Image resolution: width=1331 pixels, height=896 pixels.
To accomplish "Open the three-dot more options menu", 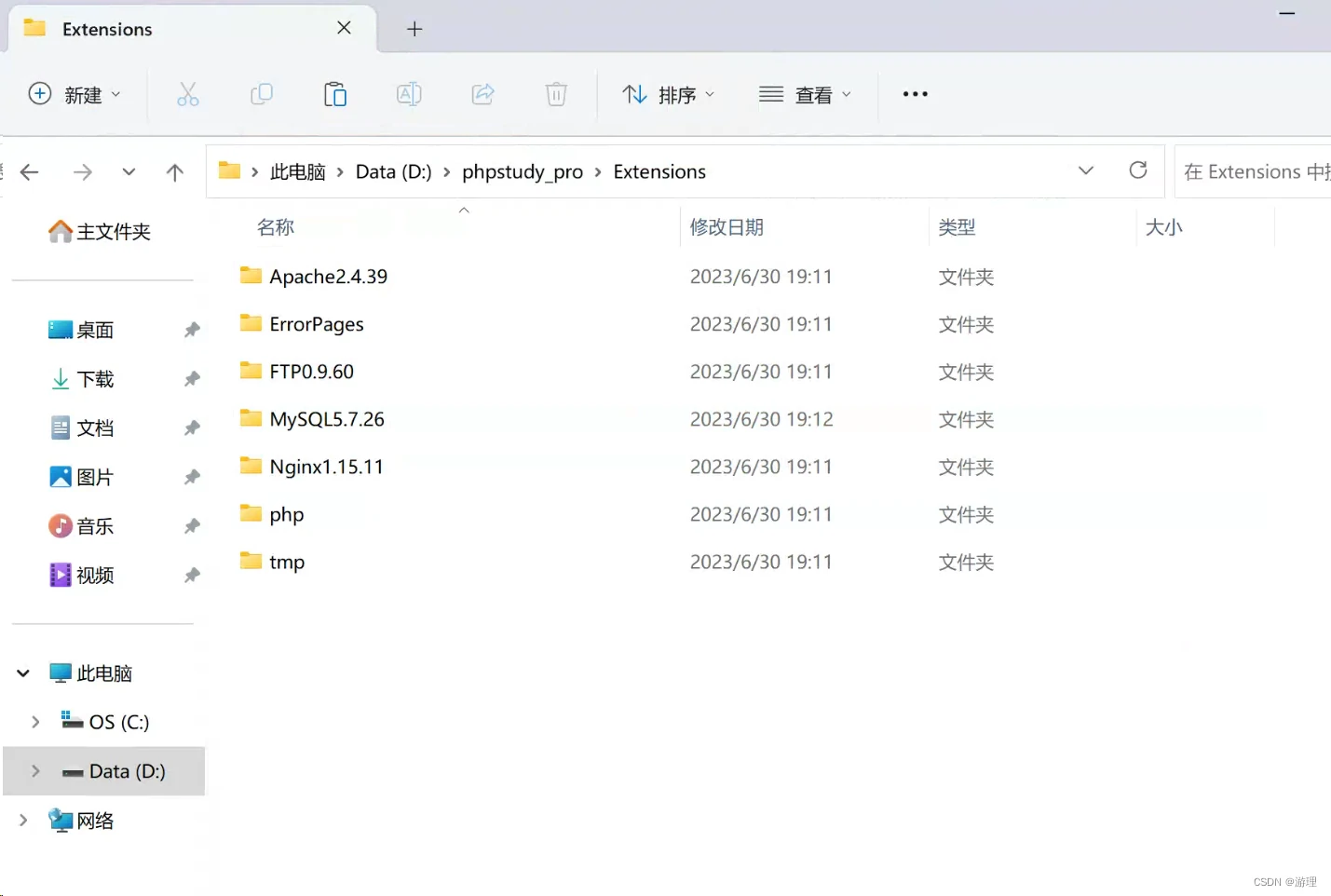I will 916,94.
